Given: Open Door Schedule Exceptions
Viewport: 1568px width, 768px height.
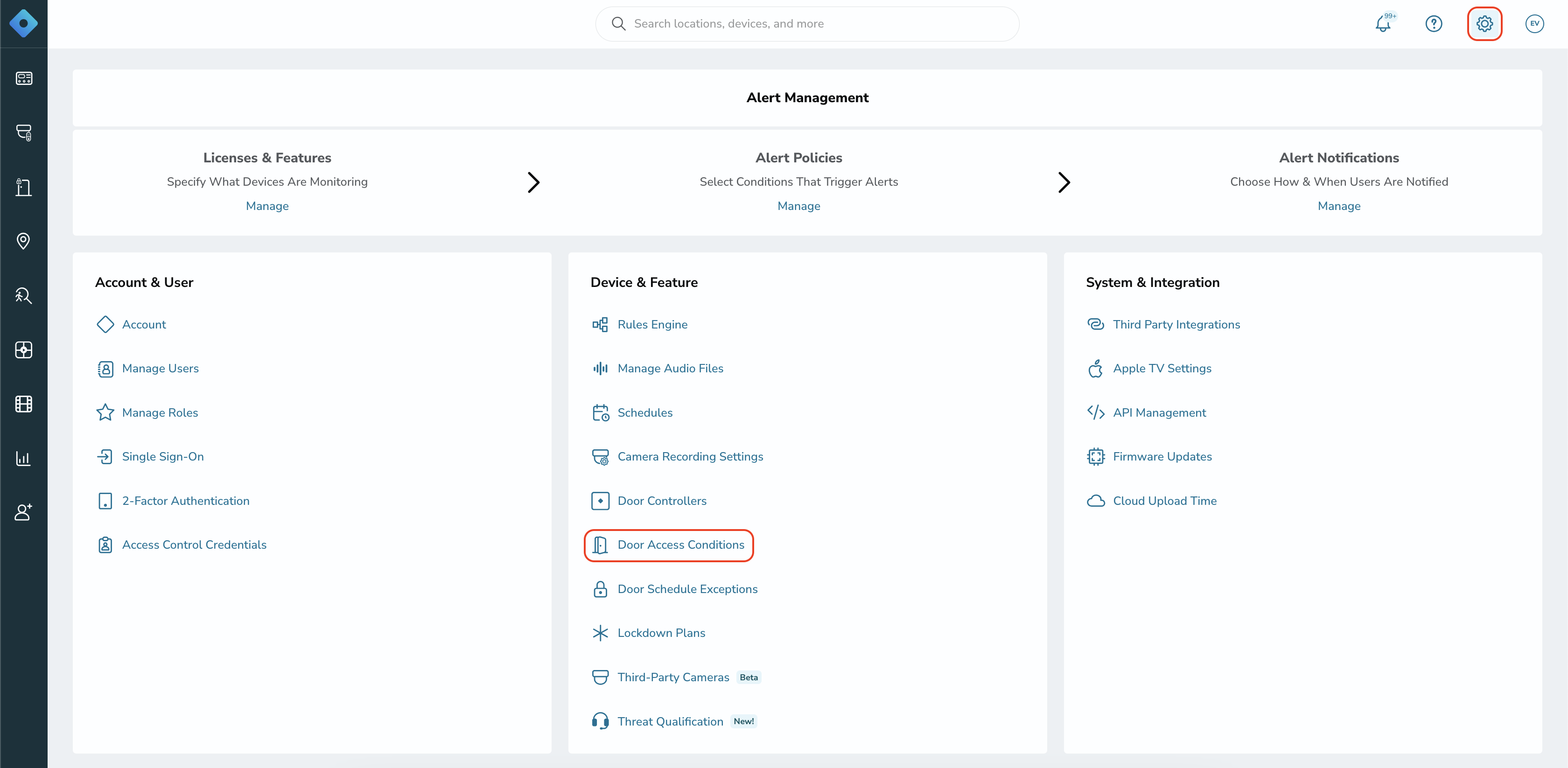Looking at the screenshot, I should (x=687, y=589).
